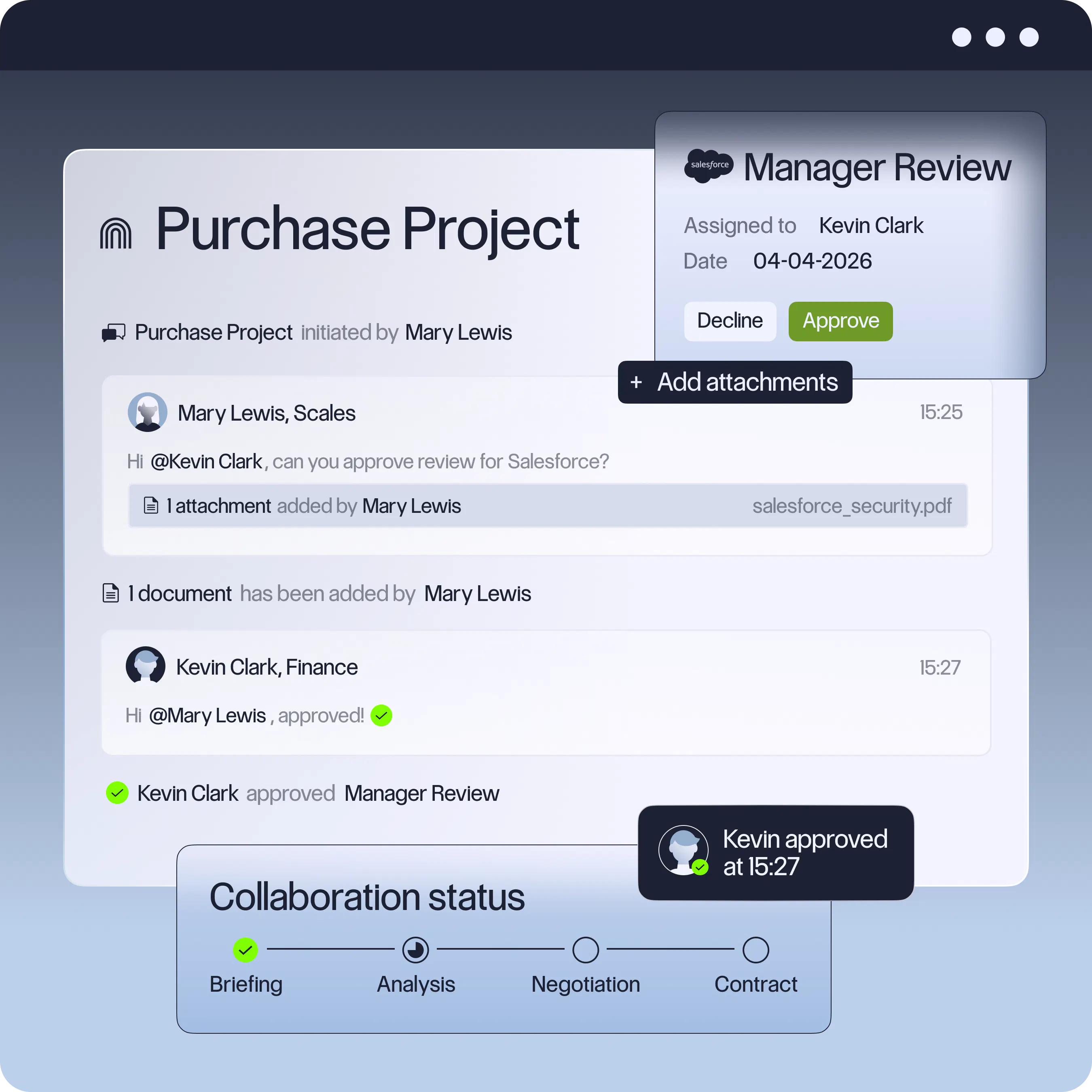Click the checkmark next to Kevin Clark approved
This screenshot has height=1092, width=1092.
click(x=117, y=792)
